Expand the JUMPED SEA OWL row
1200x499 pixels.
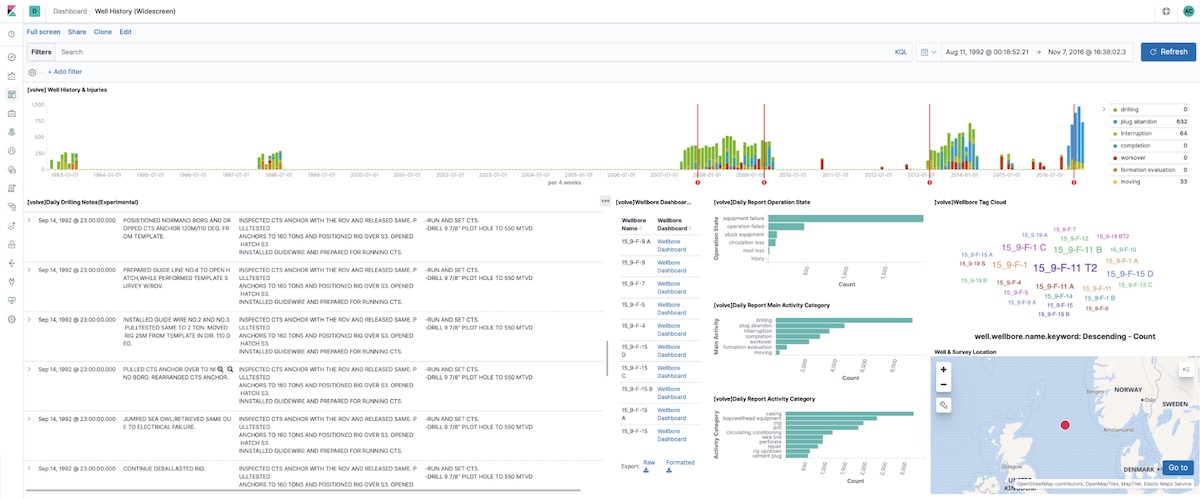[x=30, y=418]
